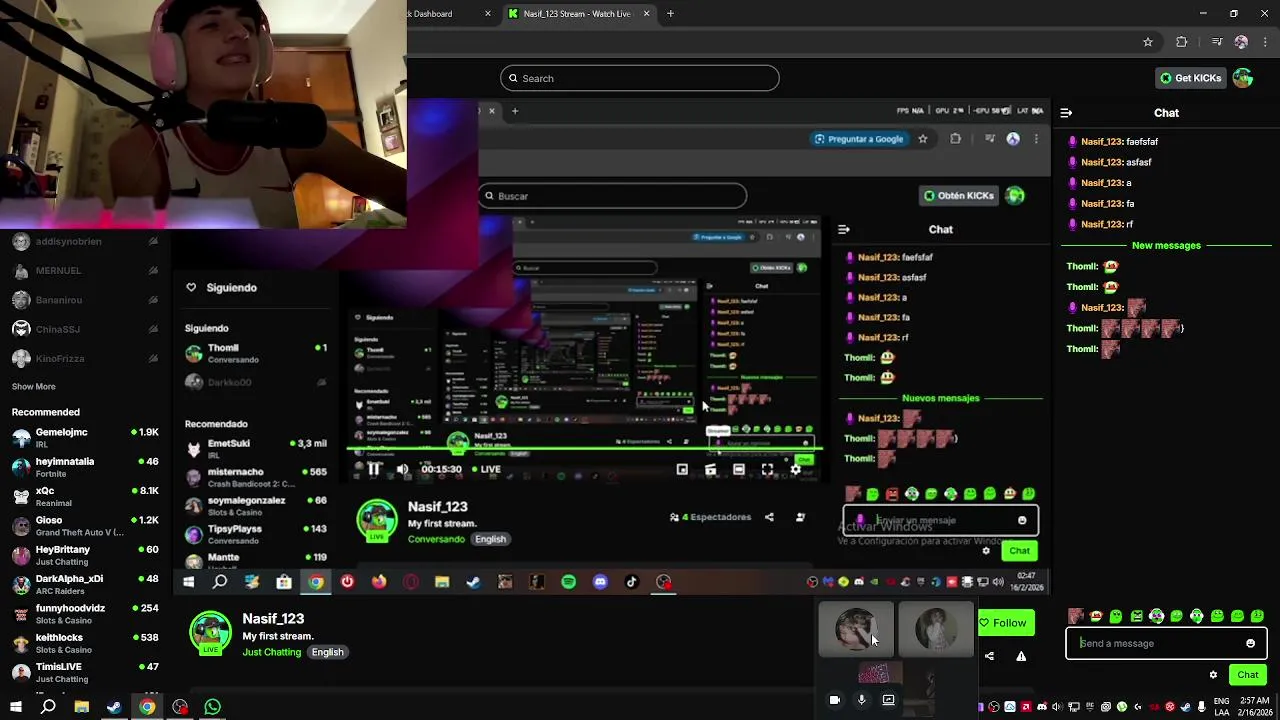Open the ChinaSSJ followed channel
The height and width of the screenshot is (720, 1280).
pos(85,329)
